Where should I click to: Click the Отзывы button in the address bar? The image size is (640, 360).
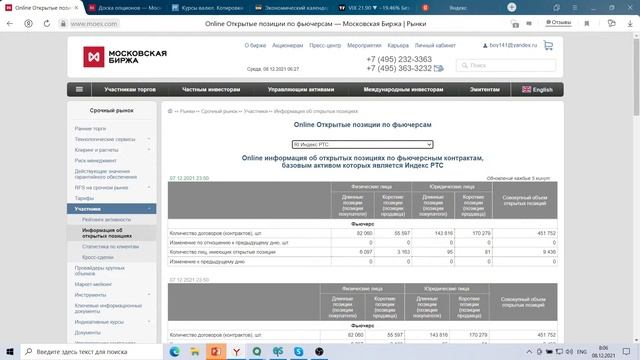coord(558,22)
